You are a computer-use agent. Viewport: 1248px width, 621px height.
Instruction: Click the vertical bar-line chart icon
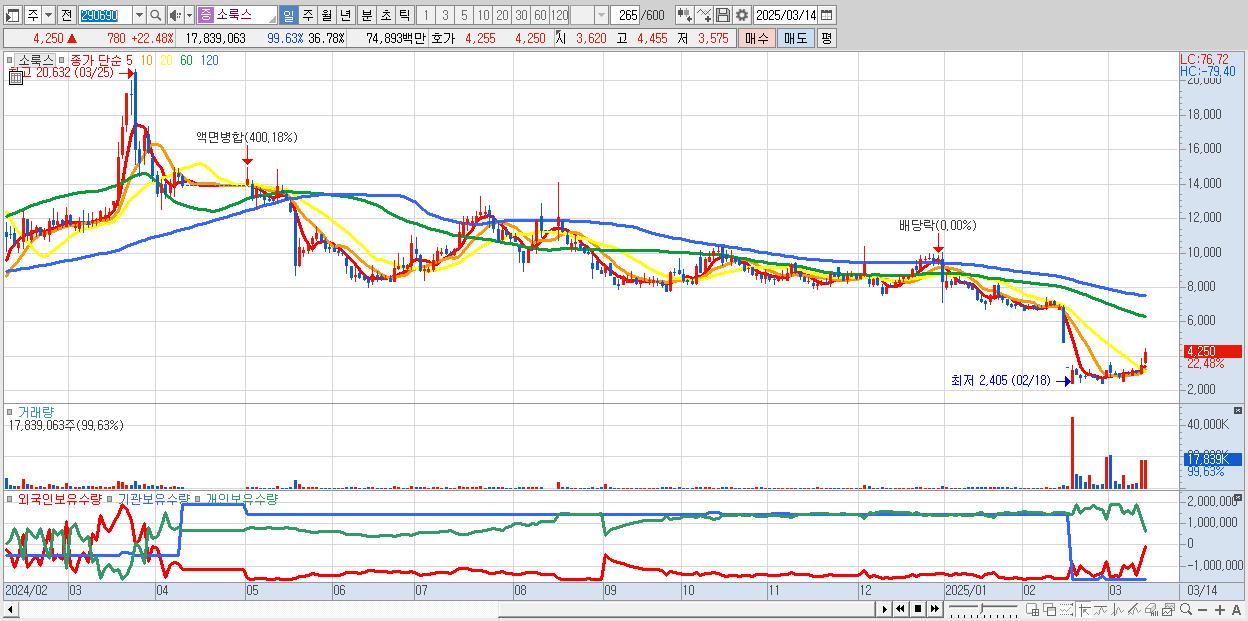coord(1117,609)
